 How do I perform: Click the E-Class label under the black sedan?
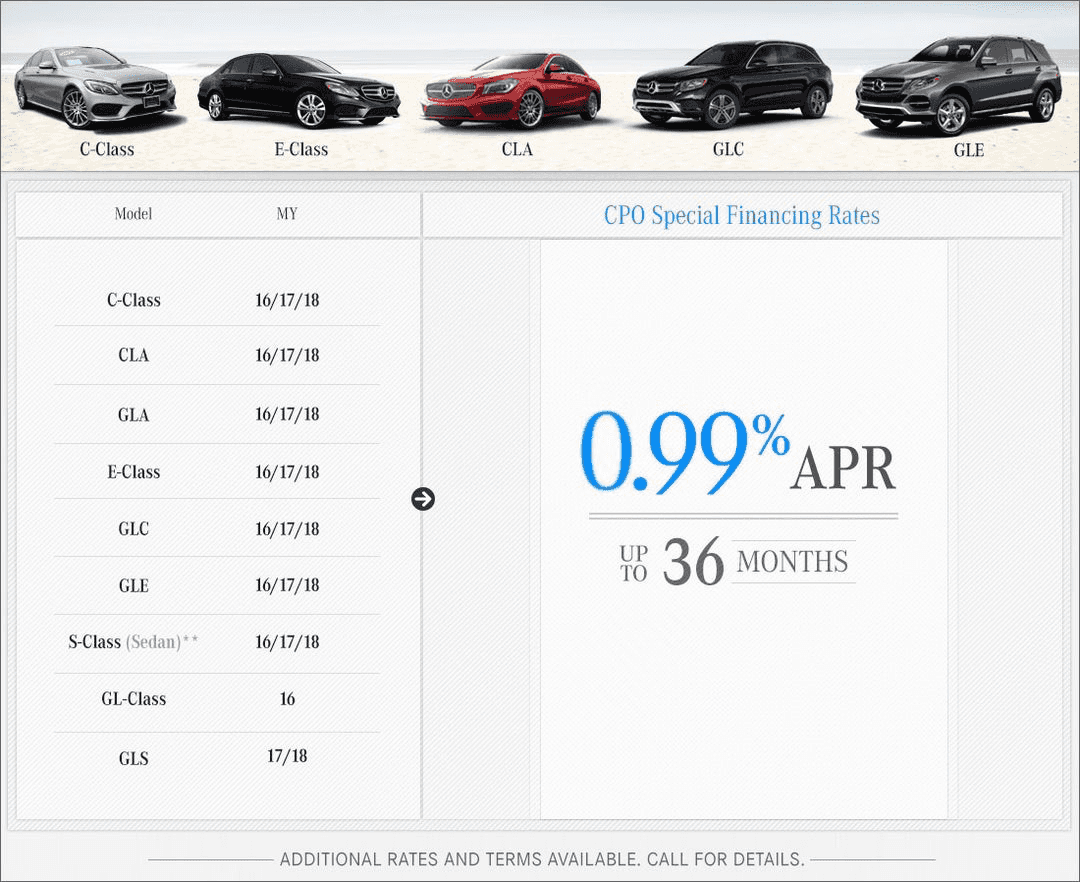pos(301,149)
